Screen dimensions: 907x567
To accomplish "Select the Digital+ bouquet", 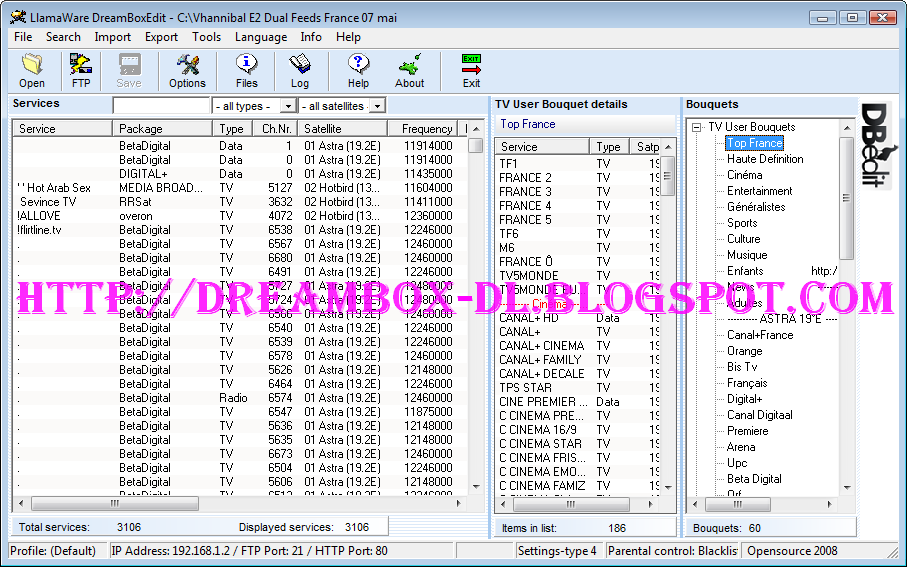I will [744, 399].
